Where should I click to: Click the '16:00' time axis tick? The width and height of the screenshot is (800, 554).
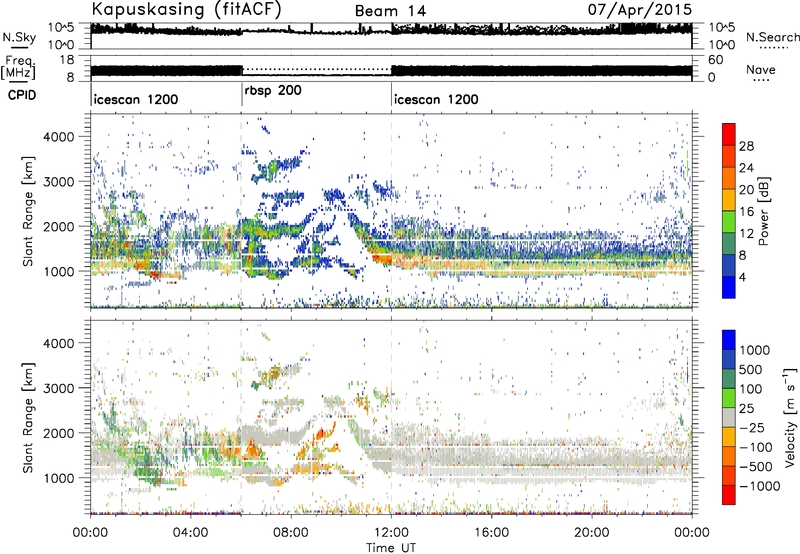tap(491, 533)
